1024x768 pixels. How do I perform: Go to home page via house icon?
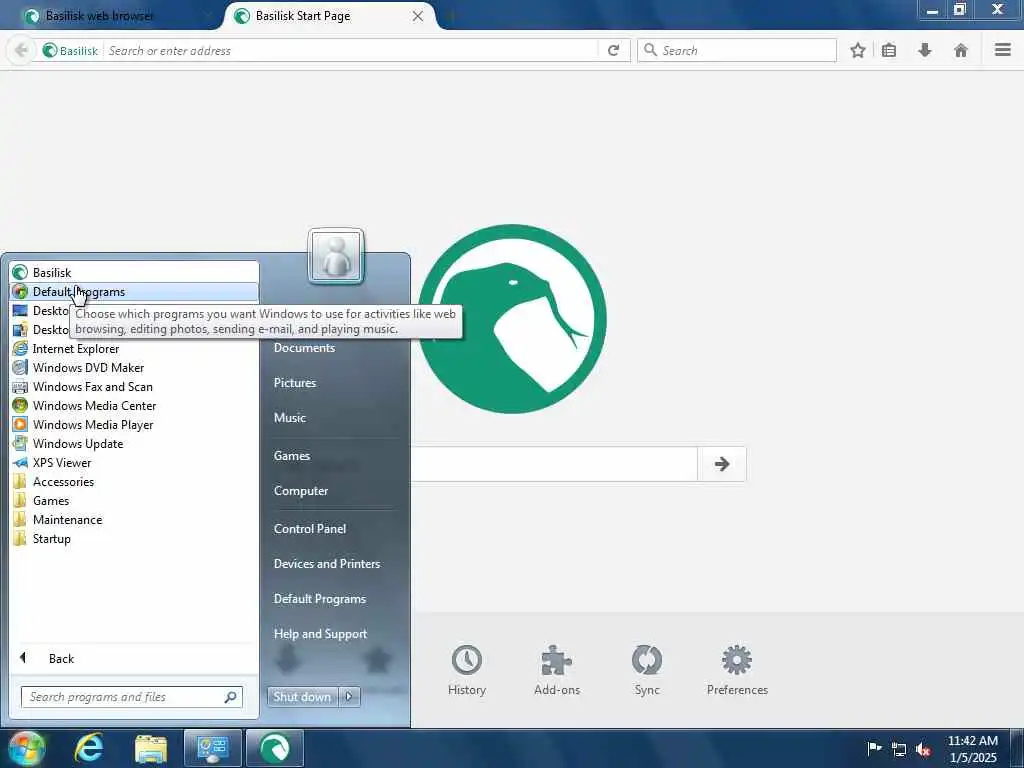pos(961,50)
